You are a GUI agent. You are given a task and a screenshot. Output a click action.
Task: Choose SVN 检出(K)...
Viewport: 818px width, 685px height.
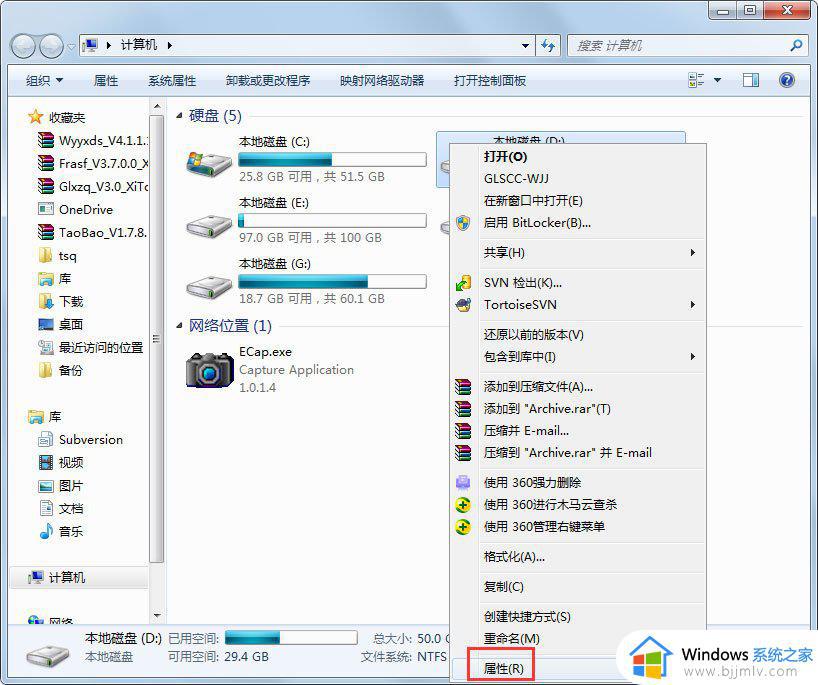tap(578, 283)
